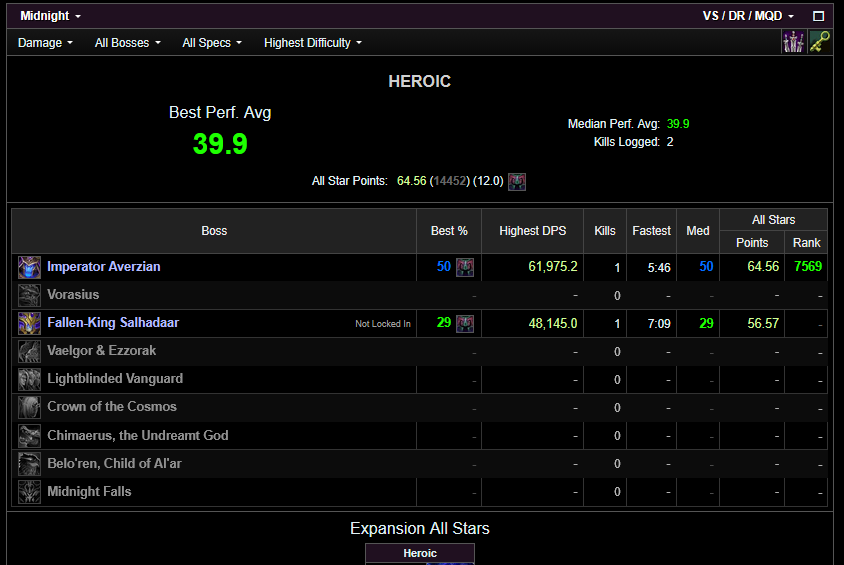The height and width of the screenshot is (565, 844).
Task: Click the HEROIC difficulty heading
Action: (419, 81)
